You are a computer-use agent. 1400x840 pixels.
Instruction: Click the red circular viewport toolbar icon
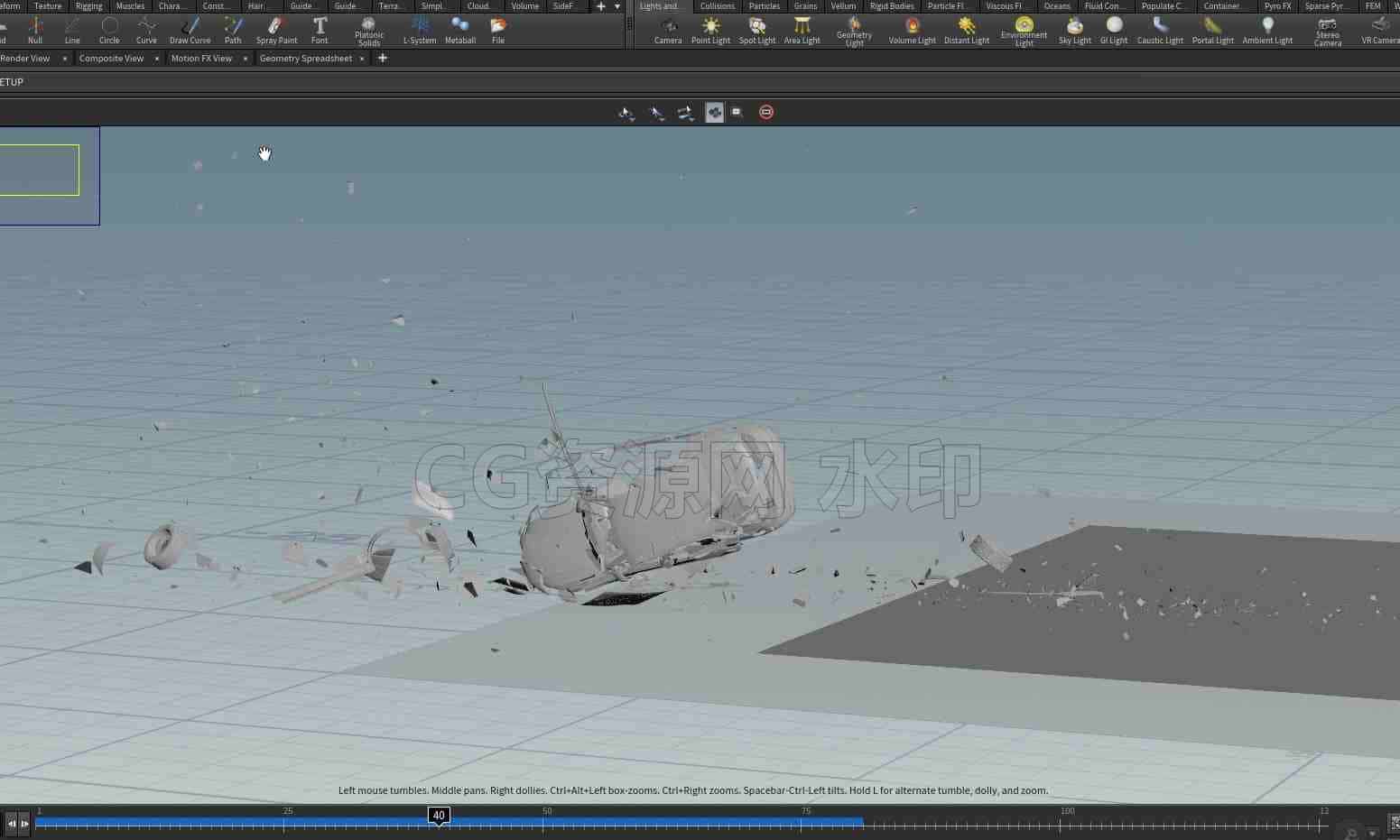pyautogui.click(x=766, y=112)
